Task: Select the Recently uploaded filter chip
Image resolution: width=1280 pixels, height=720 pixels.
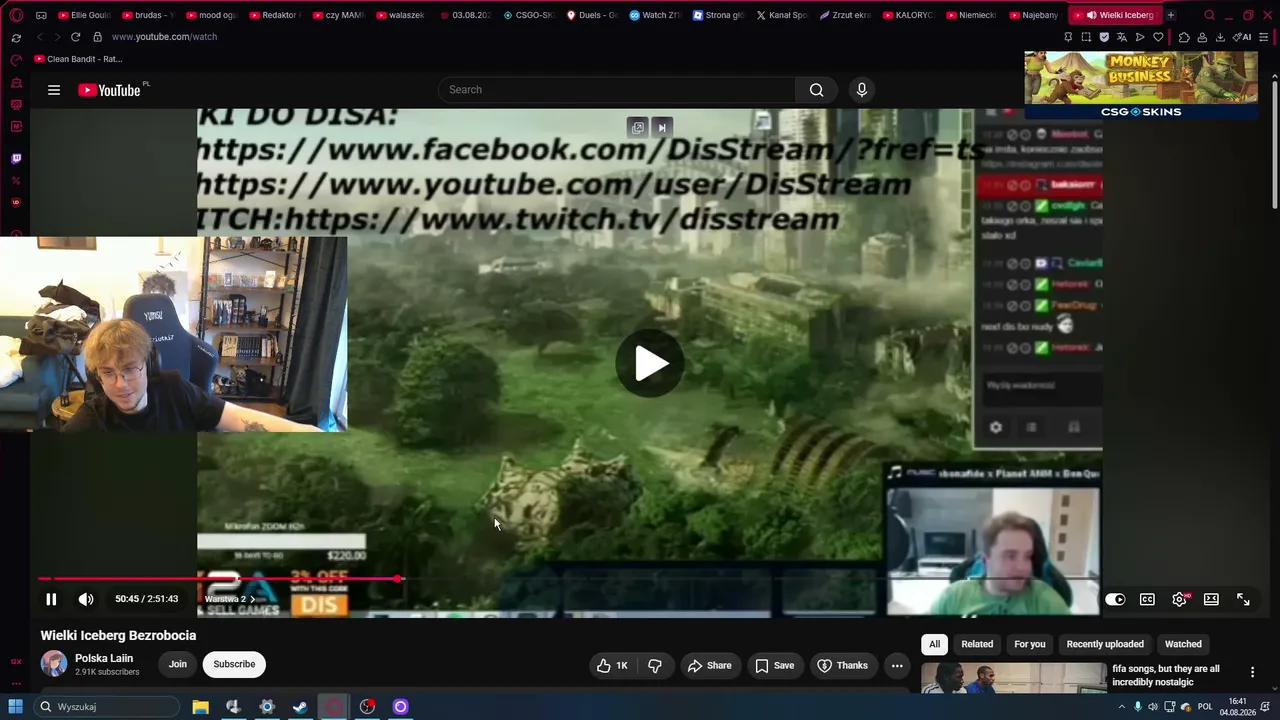Action: pos(1105,644)
